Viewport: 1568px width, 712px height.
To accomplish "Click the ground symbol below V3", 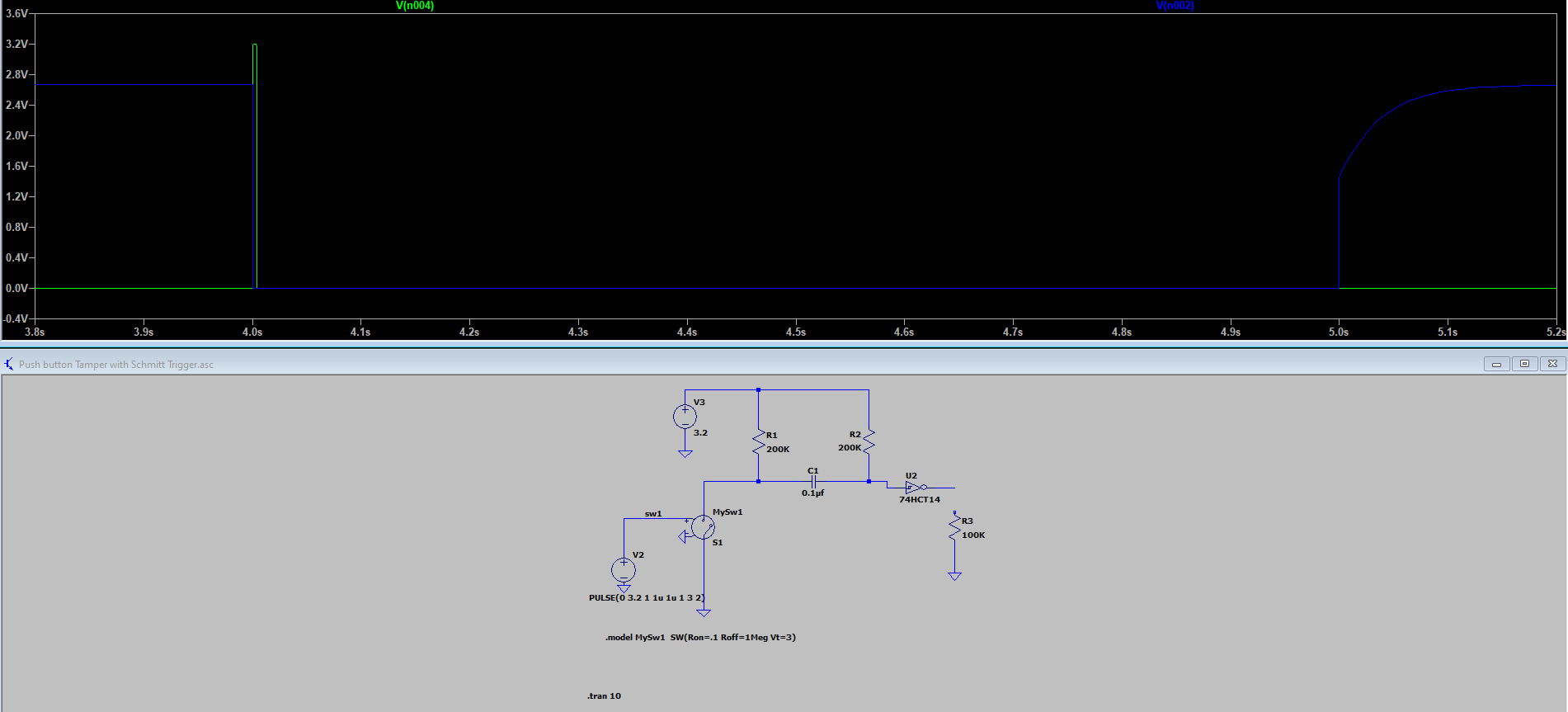I will tap(685, 453).
